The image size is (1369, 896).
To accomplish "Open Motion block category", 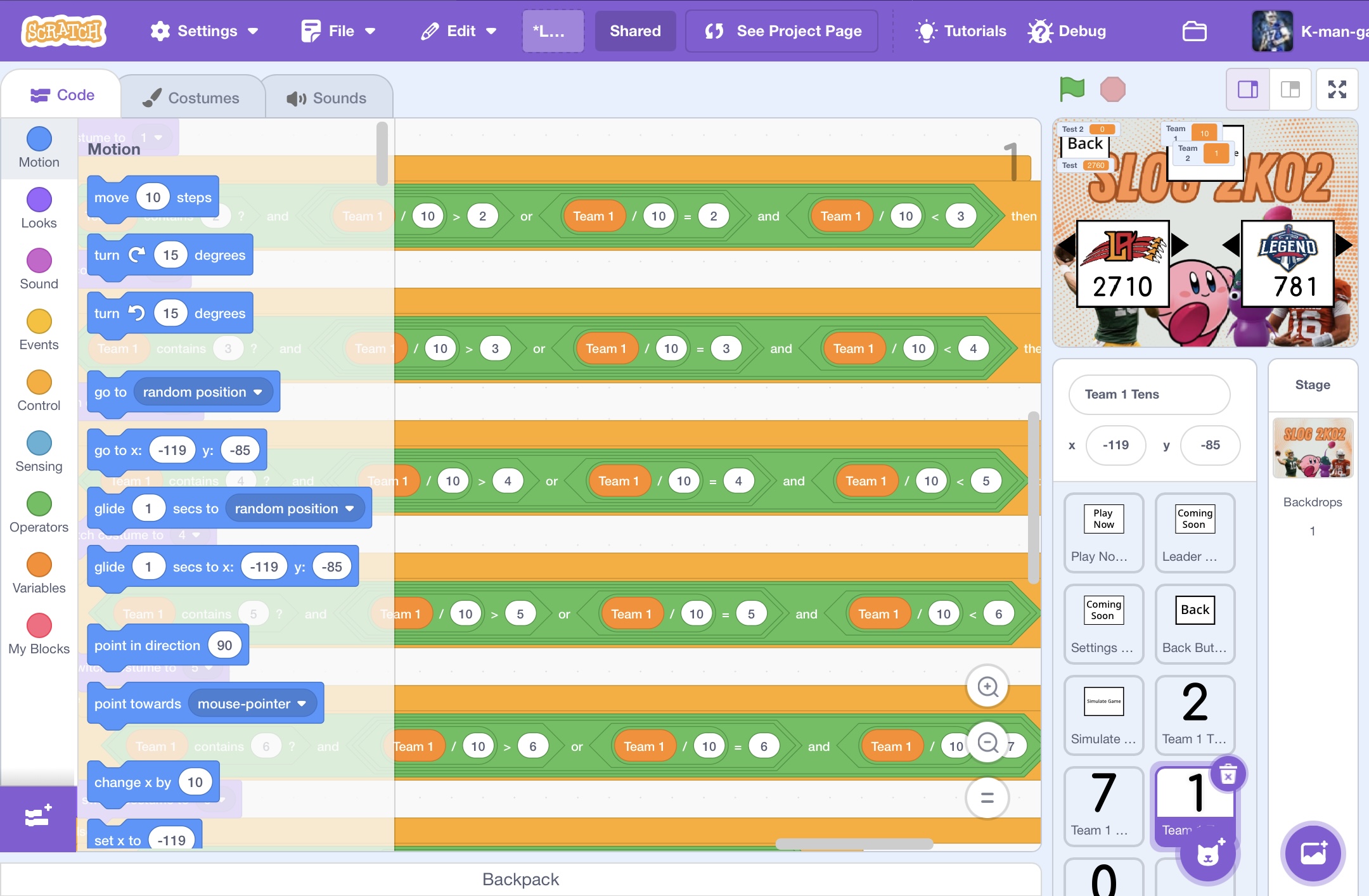I will point(39,148).
